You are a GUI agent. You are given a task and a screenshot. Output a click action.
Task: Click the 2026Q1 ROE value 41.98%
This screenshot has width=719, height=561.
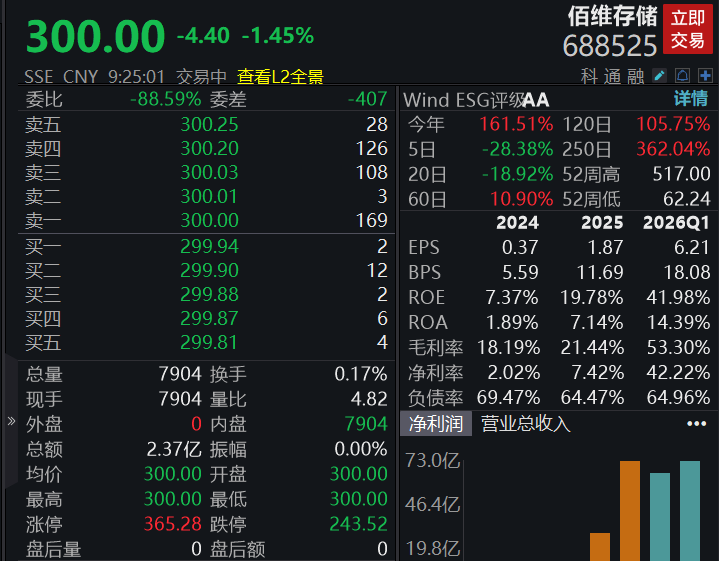pos(678,298)
